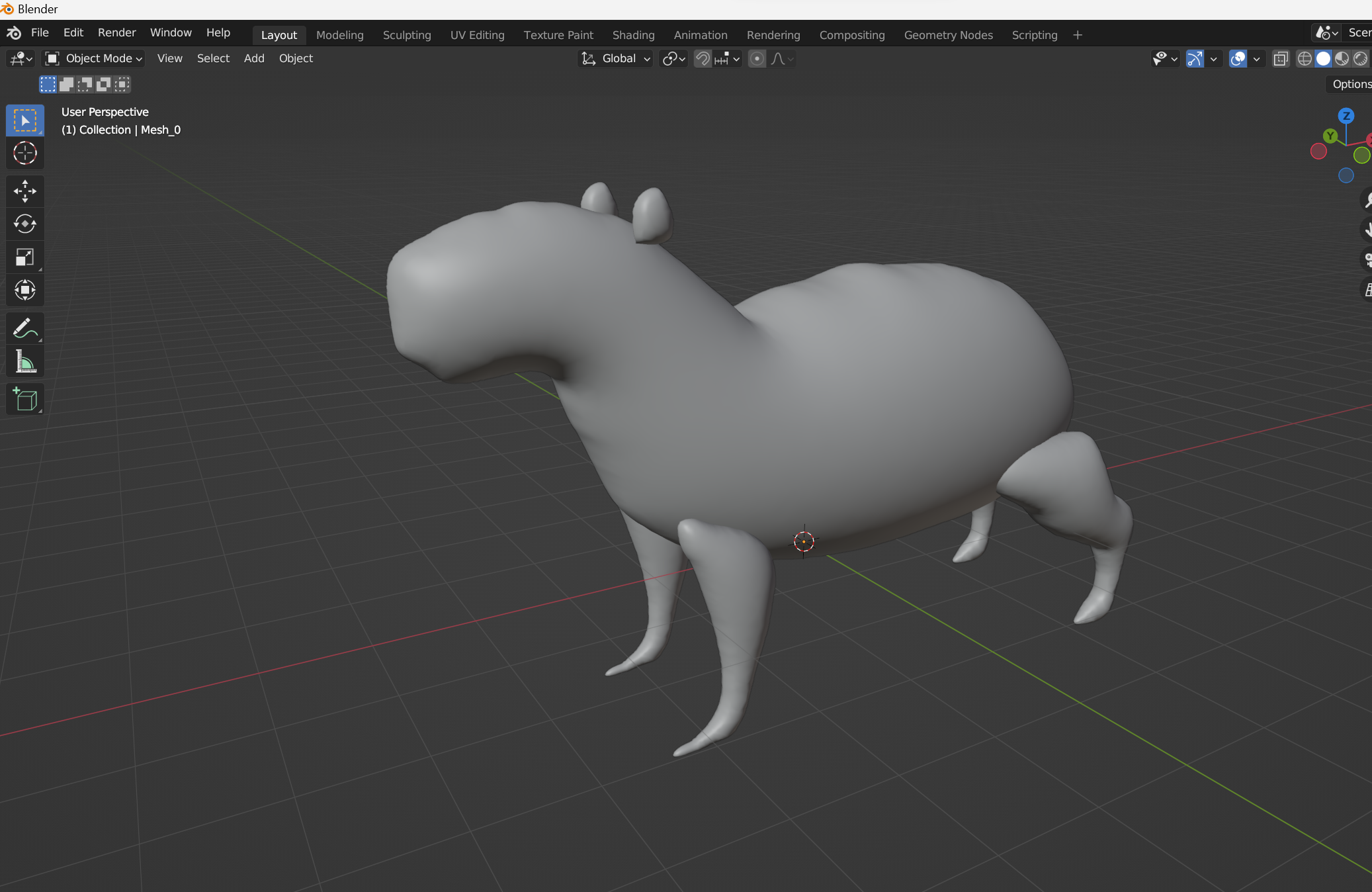Toggle the viewport gizmos button

click(1195, 59)
